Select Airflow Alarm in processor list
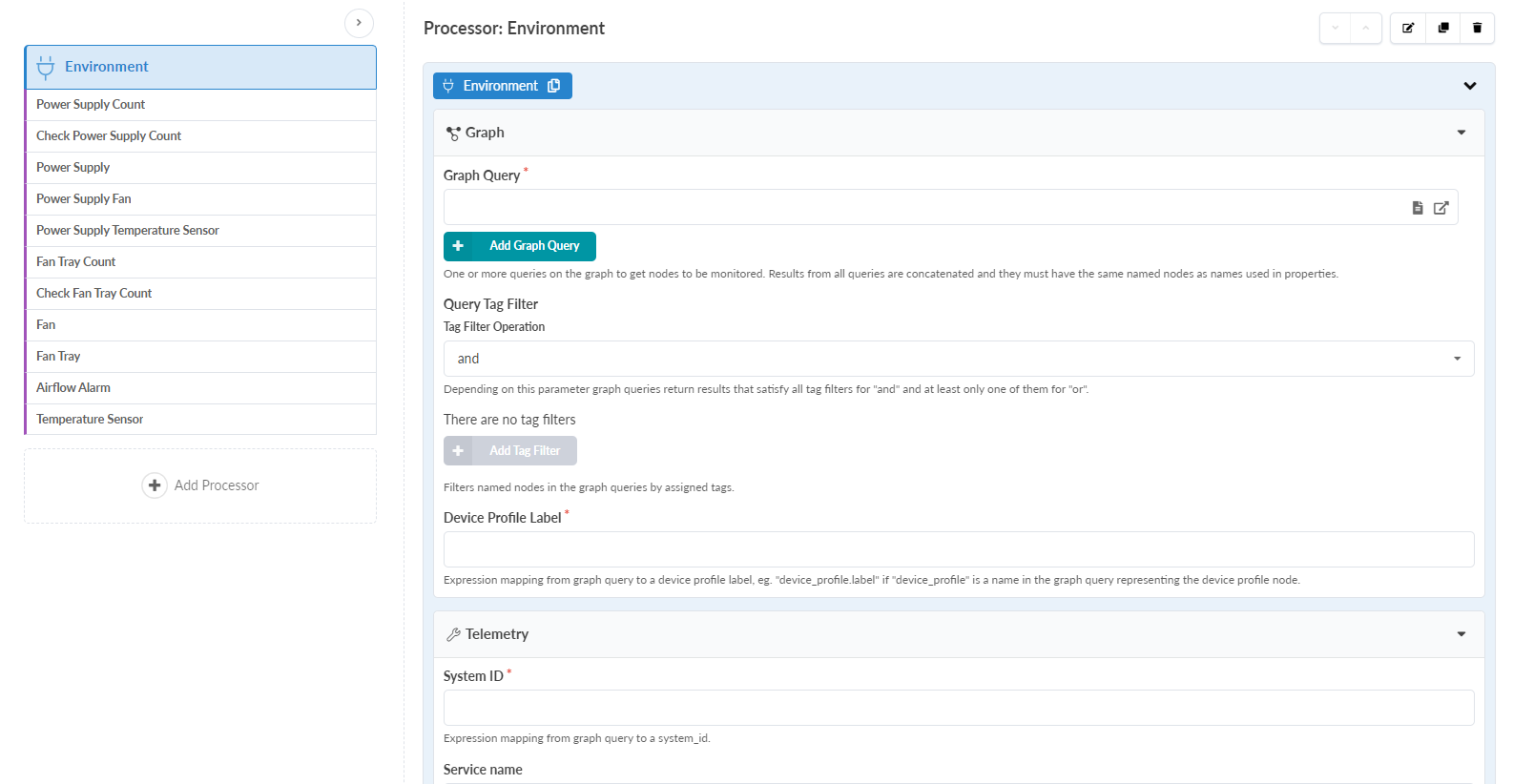This screenshot has width=1513, height=784. (x=73, y=387)
